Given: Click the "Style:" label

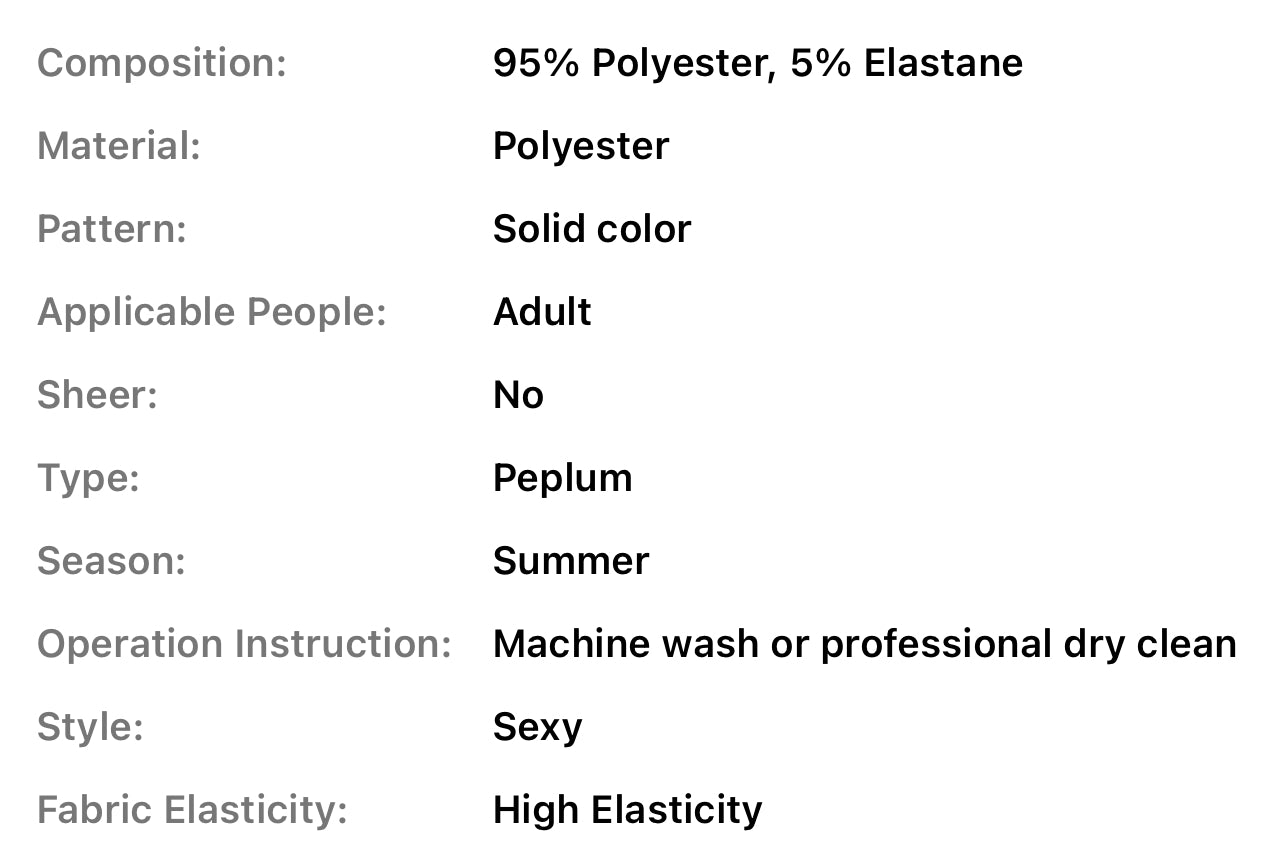Looking at the screenshot, I should tap(90, 727).
